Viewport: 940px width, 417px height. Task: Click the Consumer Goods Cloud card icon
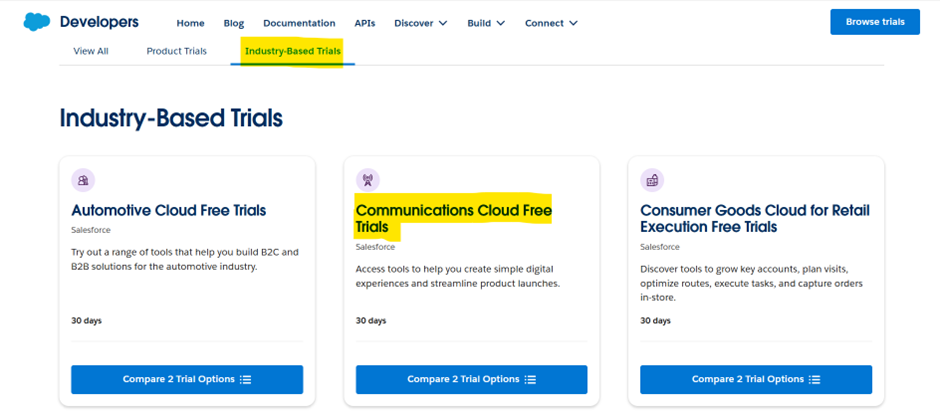(x=652, y=180)
